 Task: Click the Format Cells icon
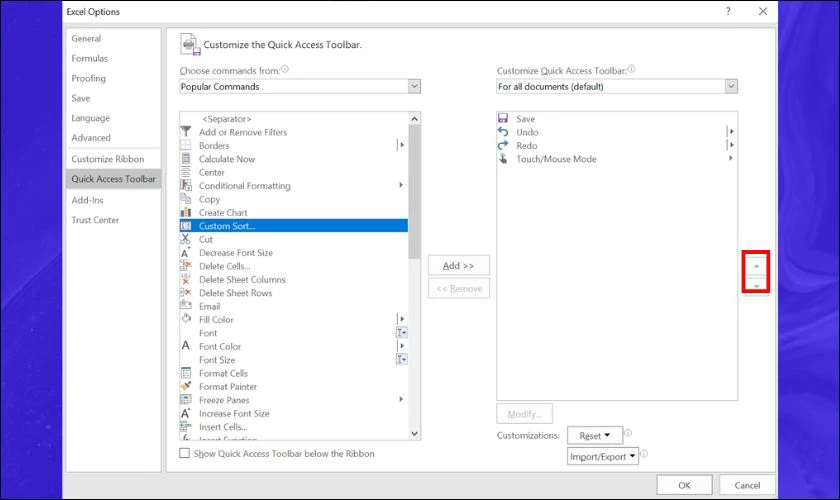tap(186, 373)
